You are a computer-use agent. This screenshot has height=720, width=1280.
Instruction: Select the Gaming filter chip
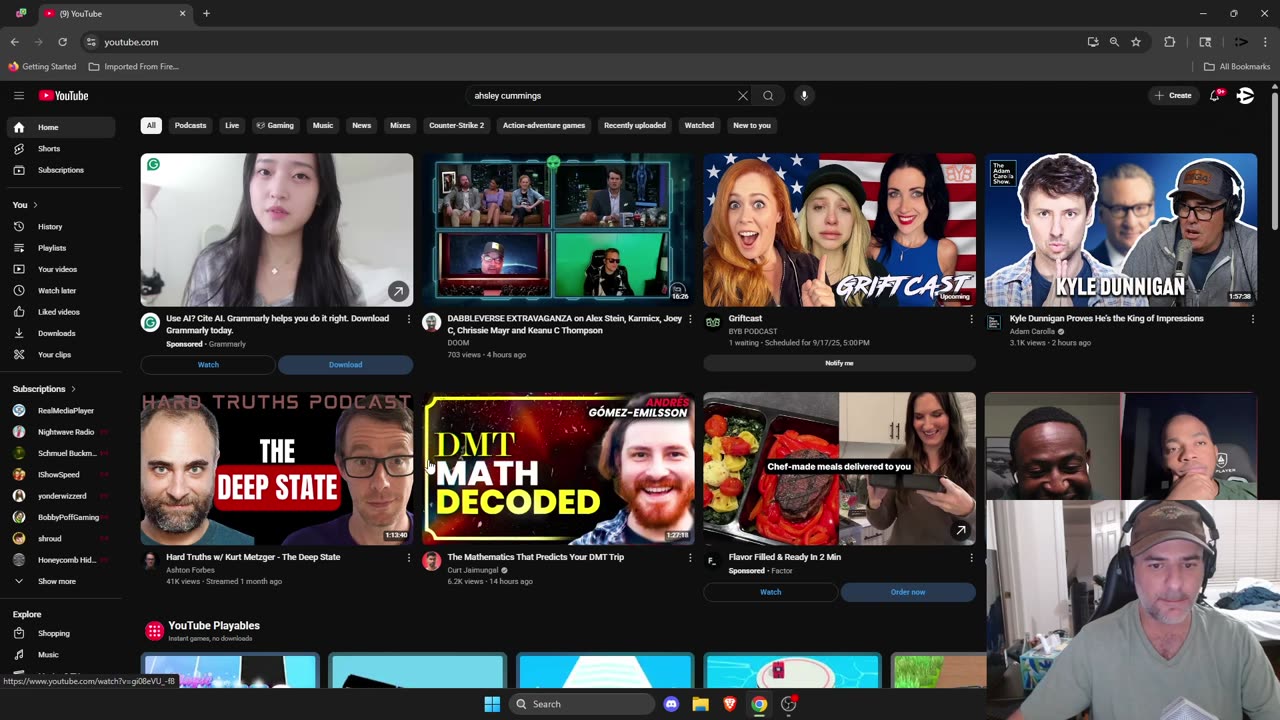[275, 126]
